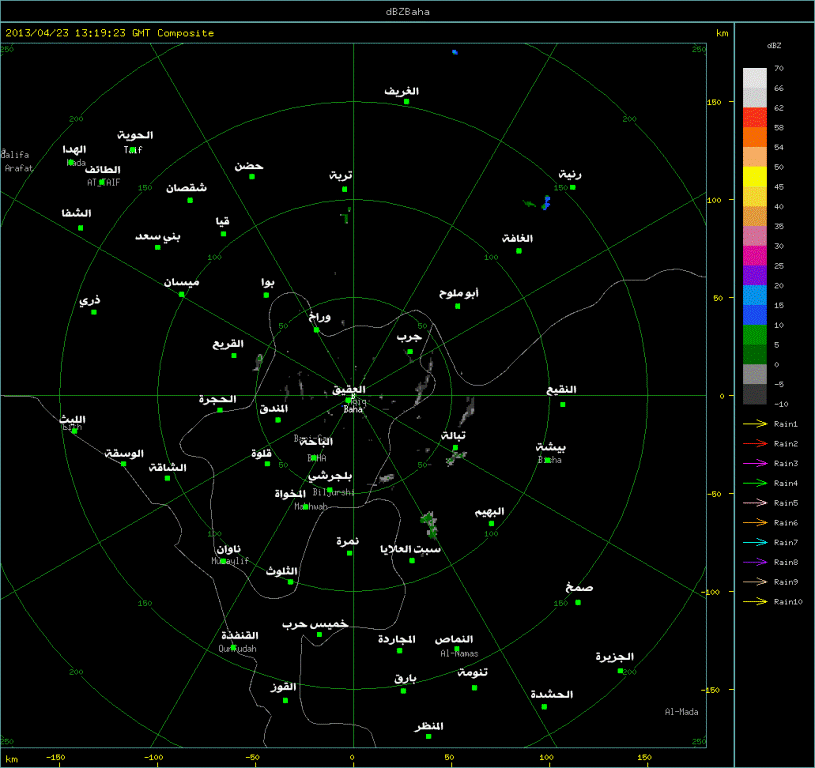Select the green Rain4 arrow icon
Image resolution: width=815 pixels, height=768 pixels.
pos(755,483)
